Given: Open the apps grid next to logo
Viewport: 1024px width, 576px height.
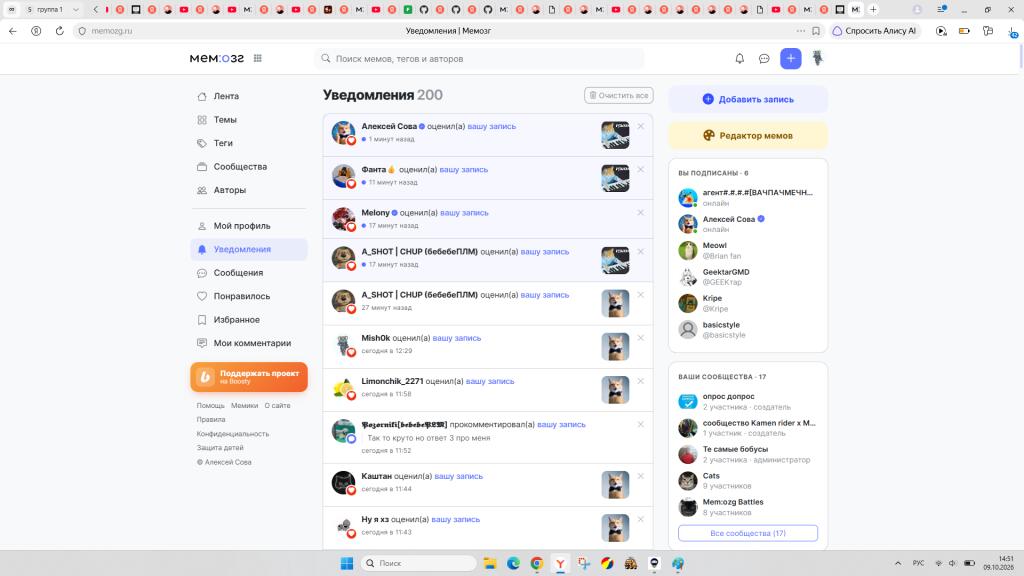Looking at the screenshot, I should pyautogui.click(x=258, y=58).
